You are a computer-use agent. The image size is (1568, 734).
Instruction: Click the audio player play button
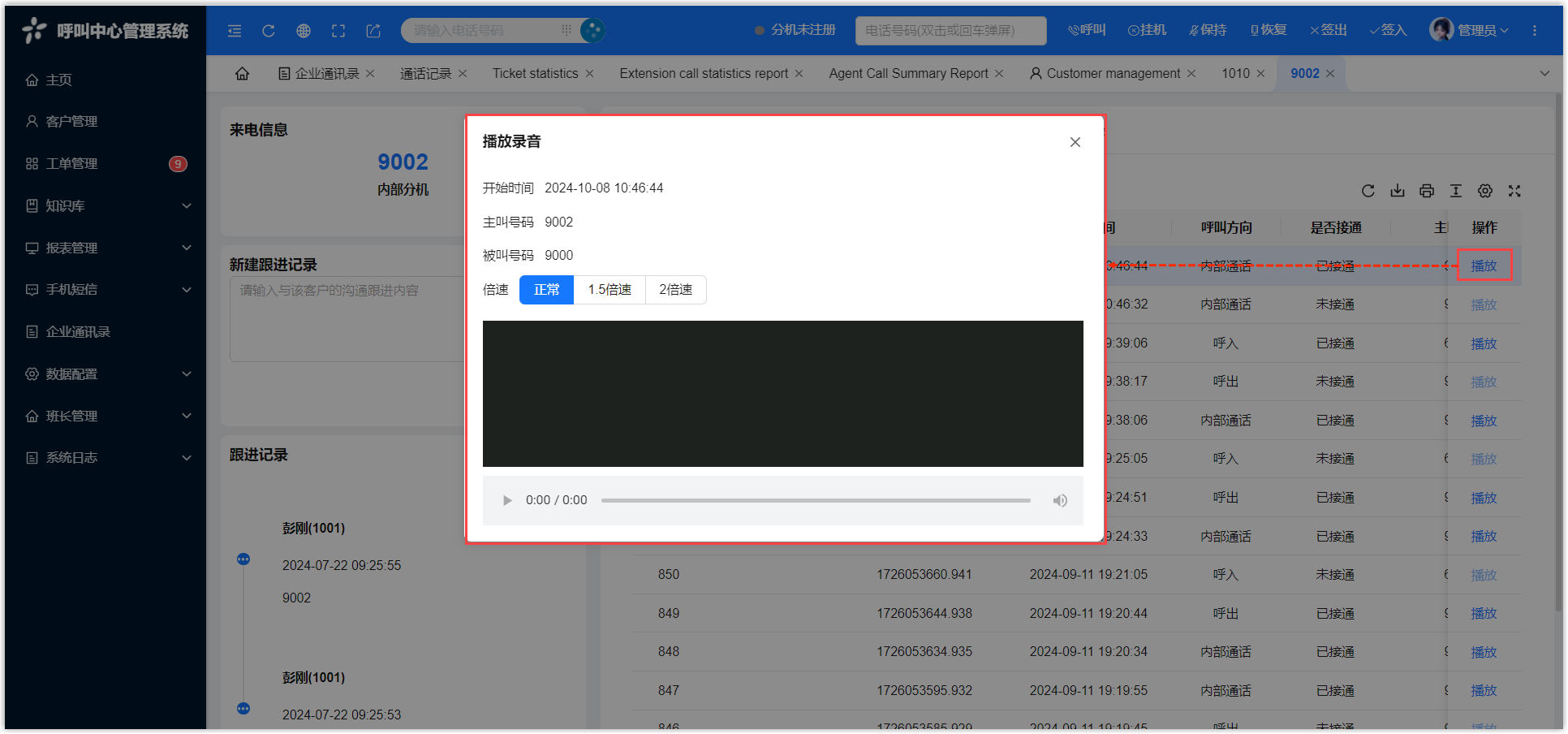(507, 501)
